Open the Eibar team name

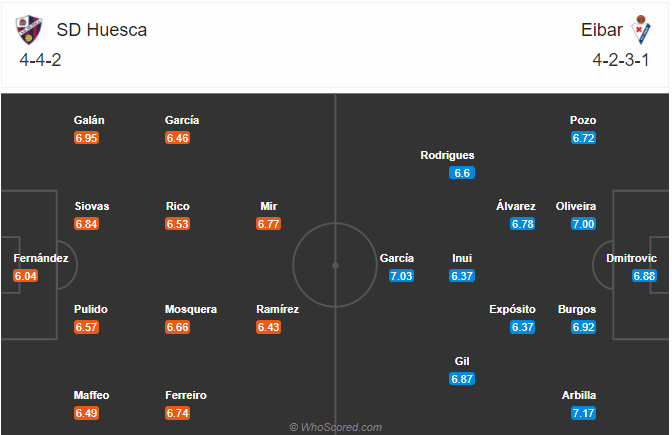pyautogui.click(x=602, y=30)
